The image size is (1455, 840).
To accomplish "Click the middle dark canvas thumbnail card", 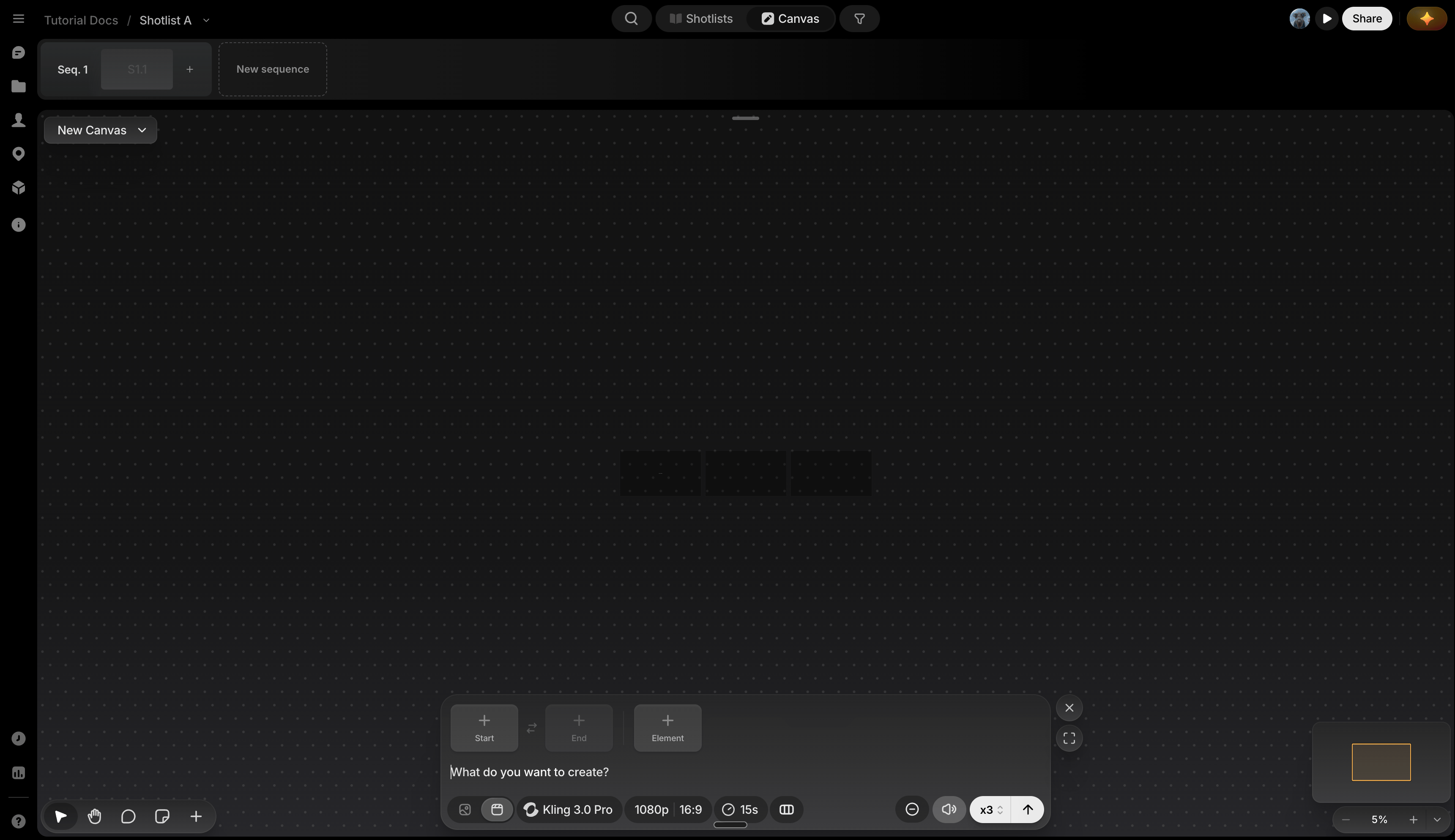I will (x=745, y=474).
